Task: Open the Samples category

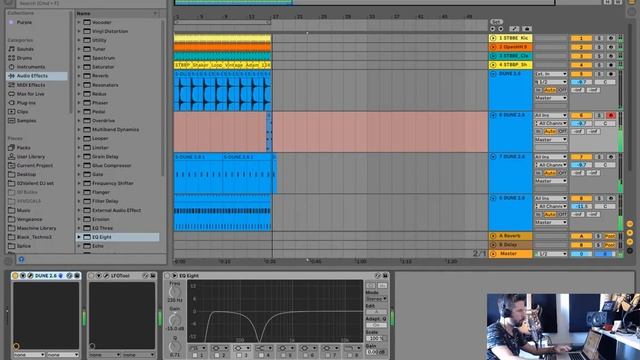Action: click(x=27, y=121)
